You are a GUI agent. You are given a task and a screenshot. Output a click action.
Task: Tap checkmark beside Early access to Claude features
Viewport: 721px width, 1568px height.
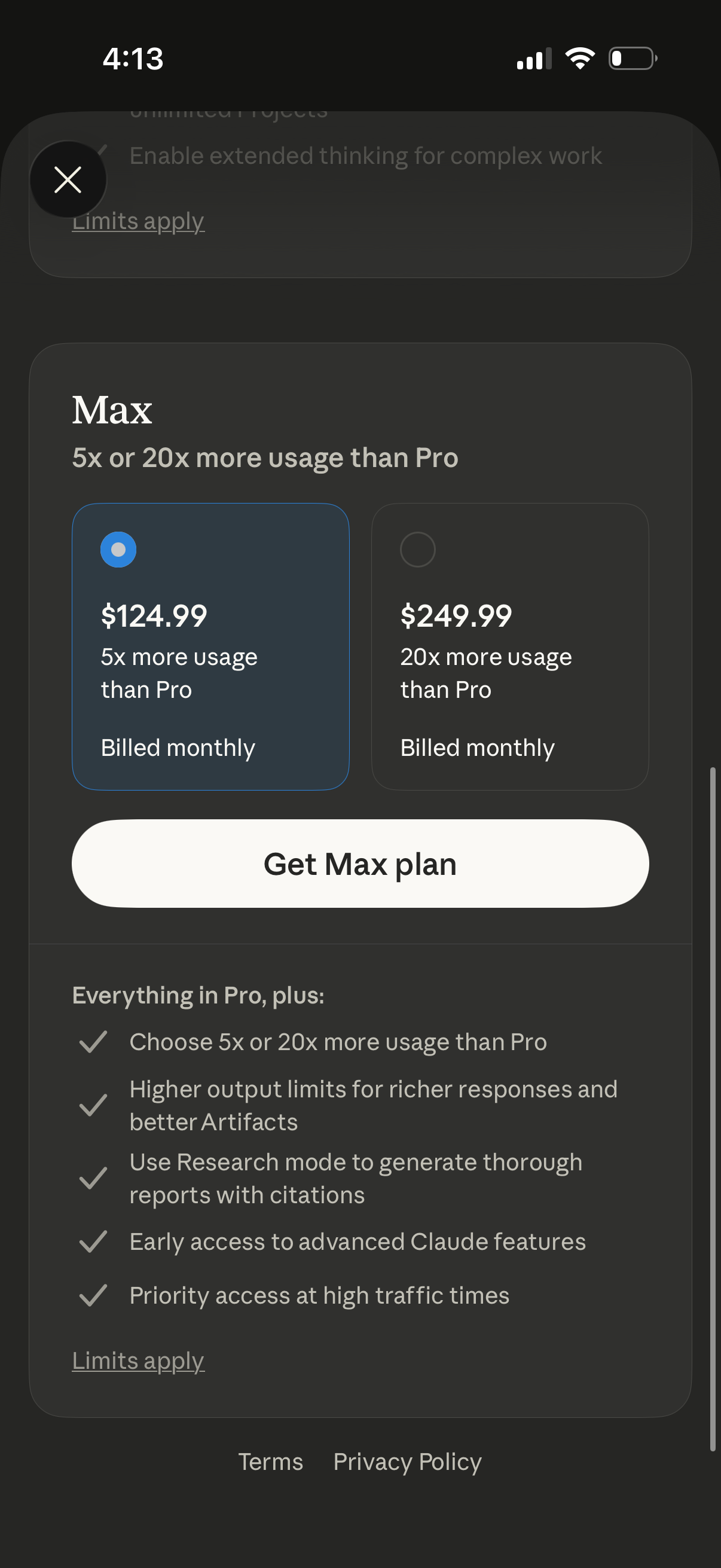93,1241
